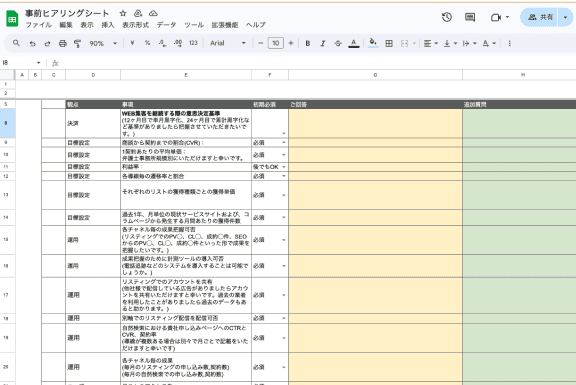The image size is (576, 385).
Task: Click the 追加質問 header cell
Action: (519, 104)
